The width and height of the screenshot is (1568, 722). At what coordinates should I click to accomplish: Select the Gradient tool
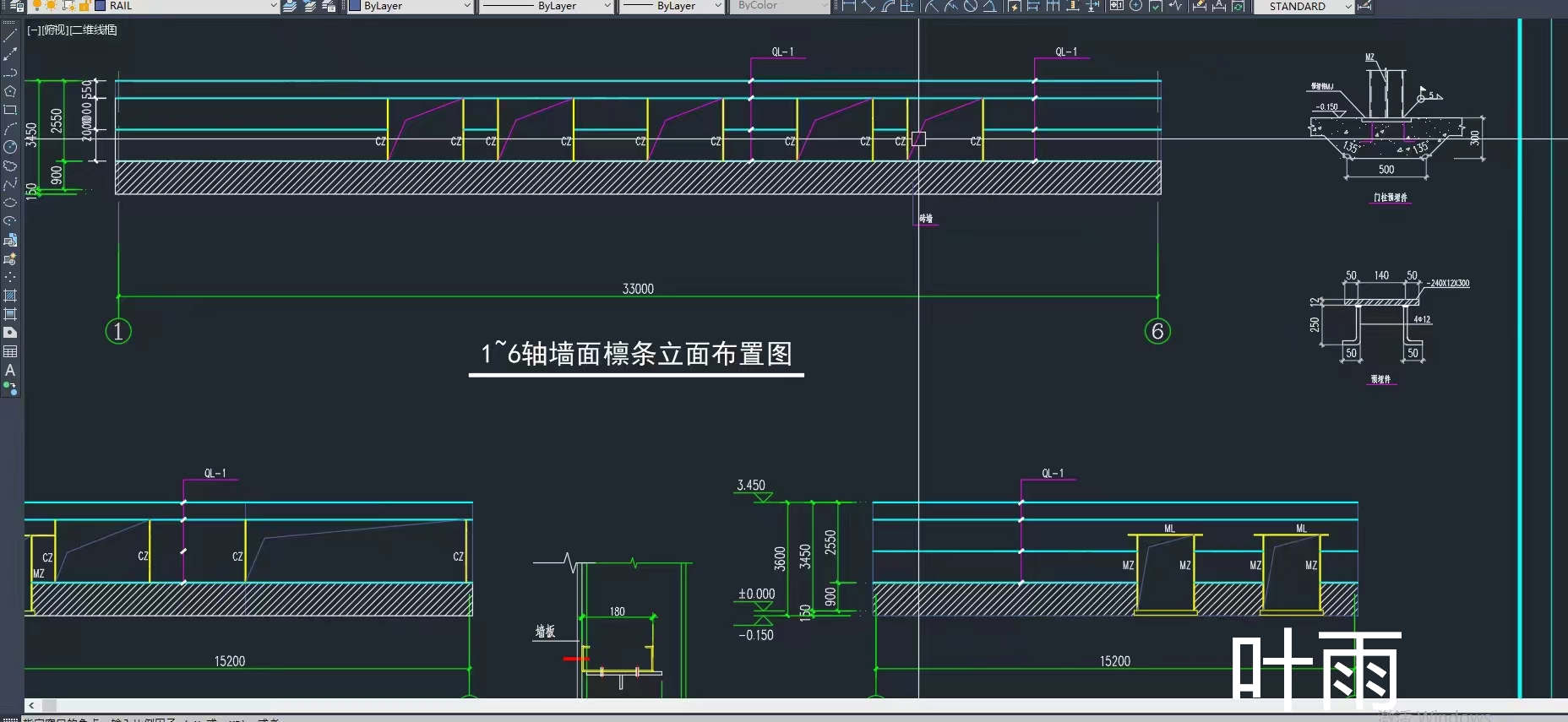(10, 314)
